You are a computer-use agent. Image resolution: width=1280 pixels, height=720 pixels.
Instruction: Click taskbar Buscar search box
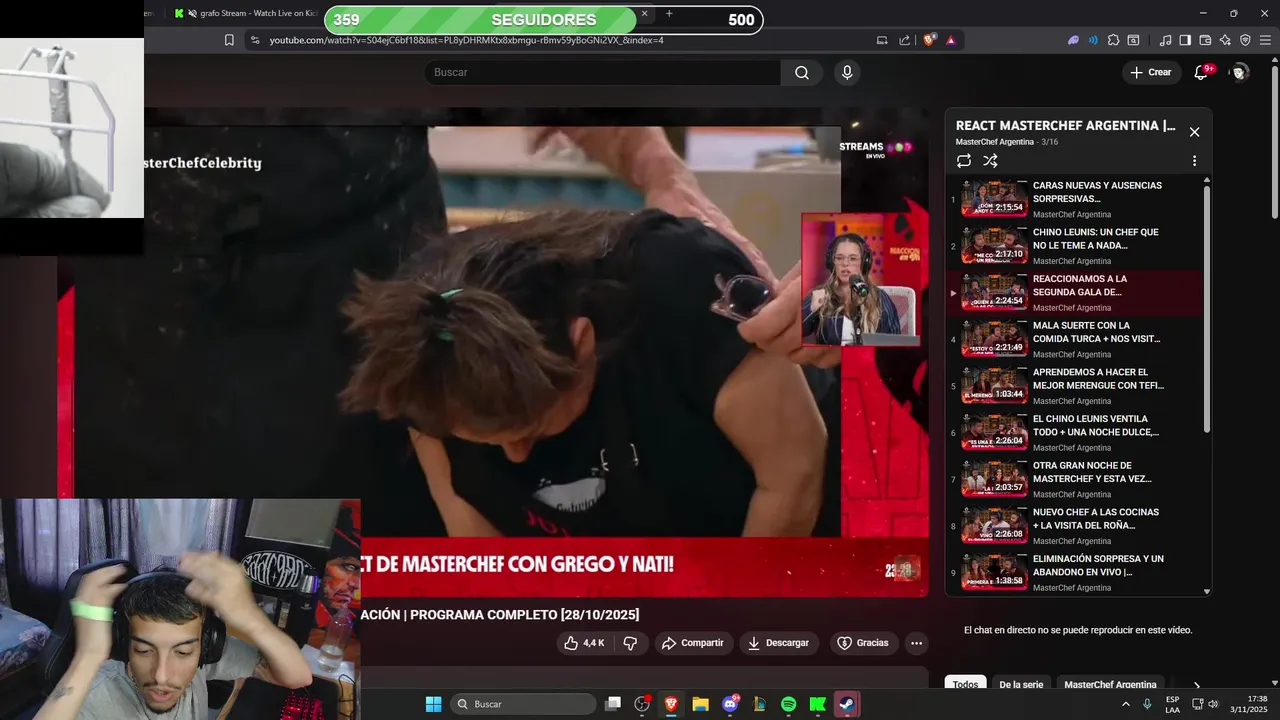click(524, 704)
